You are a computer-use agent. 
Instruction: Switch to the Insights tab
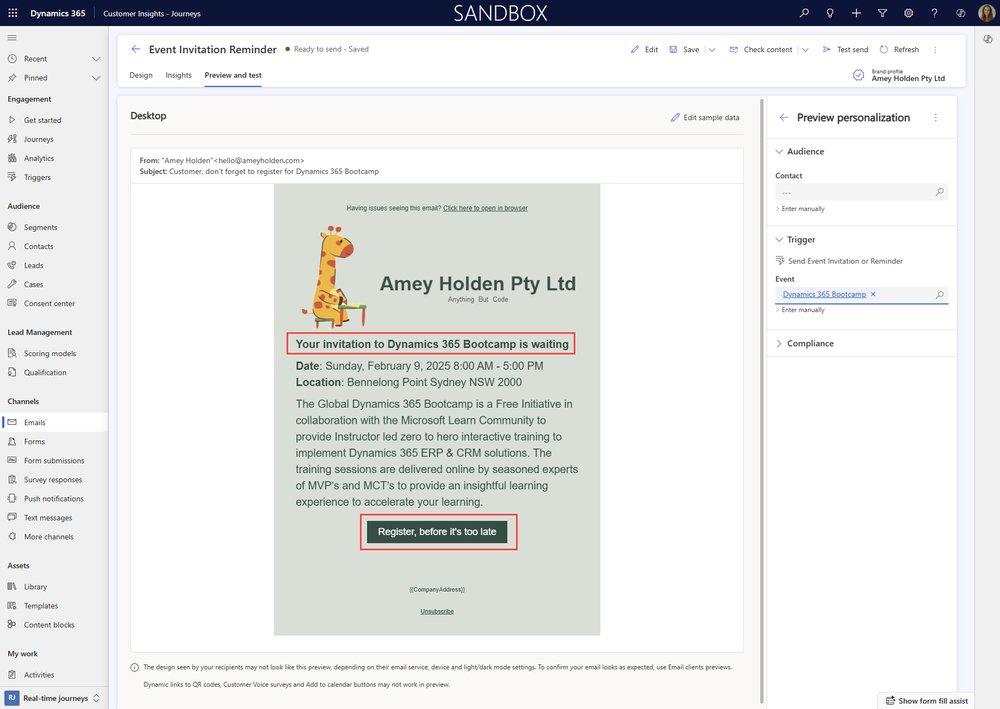179,75
